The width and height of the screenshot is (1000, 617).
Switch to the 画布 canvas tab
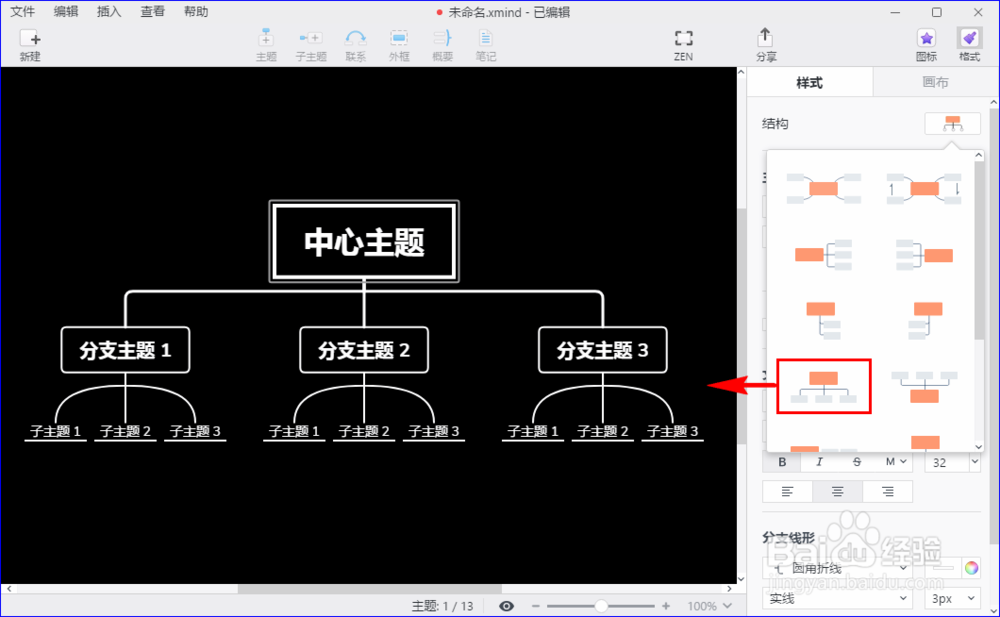[x=935, y=82]
